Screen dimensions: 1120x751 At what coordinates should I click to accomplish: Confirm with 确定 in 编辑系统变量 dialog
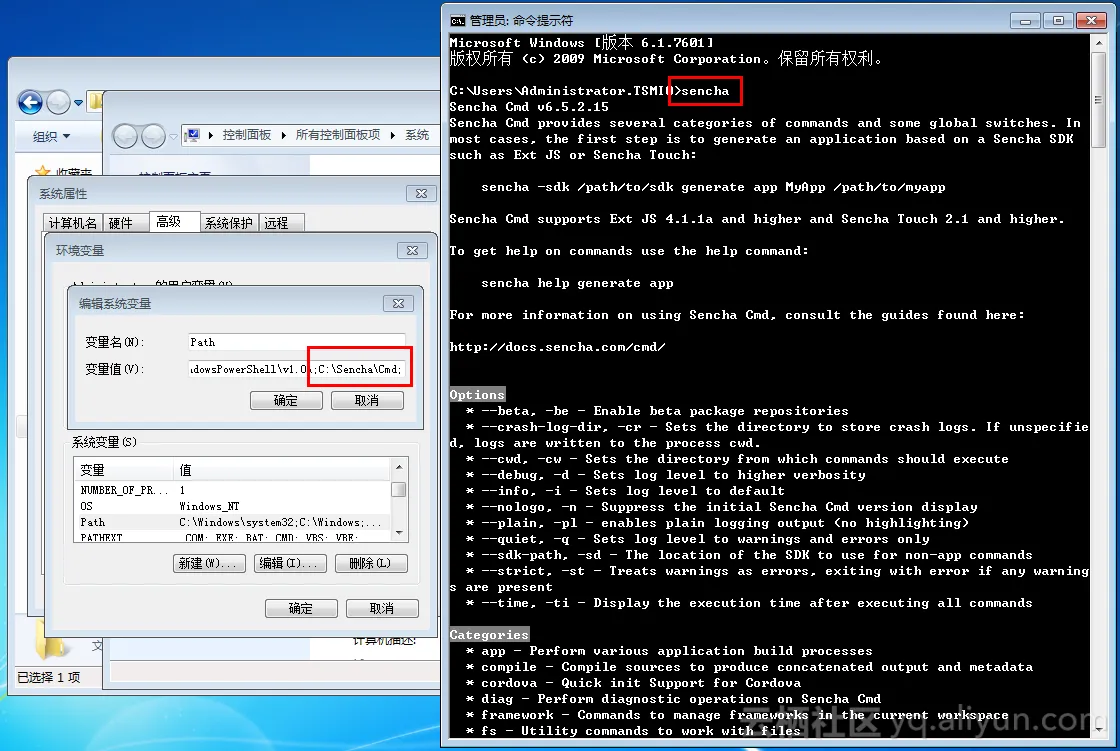(x=286, y=401)
